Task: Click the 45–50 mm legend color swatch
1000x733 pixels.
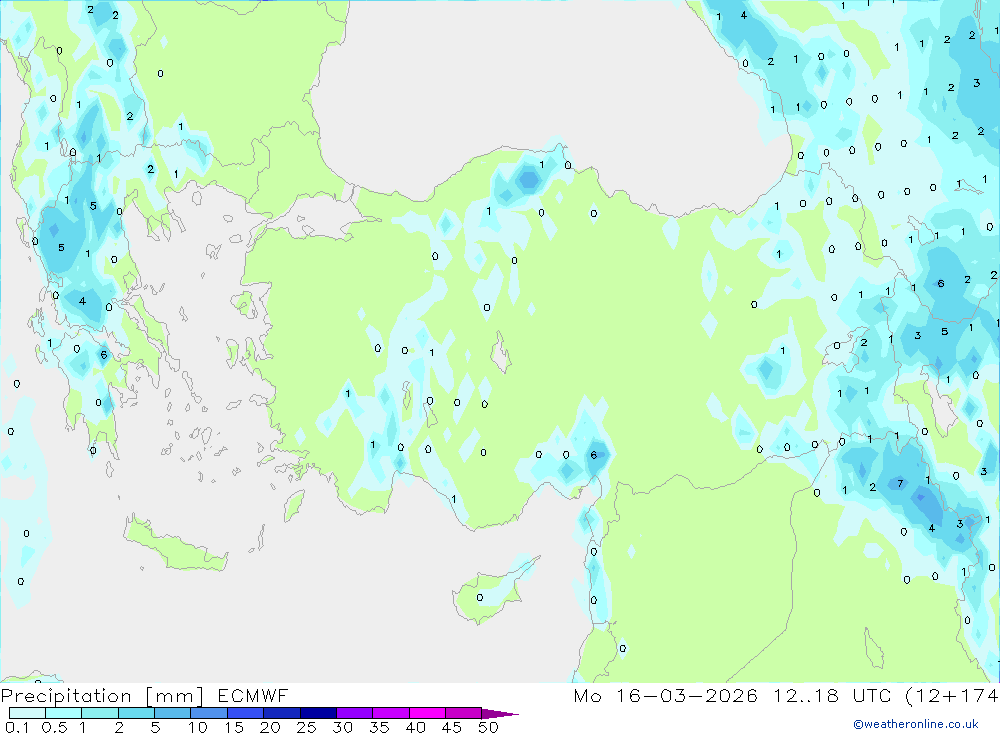Action: click(464, 713)
